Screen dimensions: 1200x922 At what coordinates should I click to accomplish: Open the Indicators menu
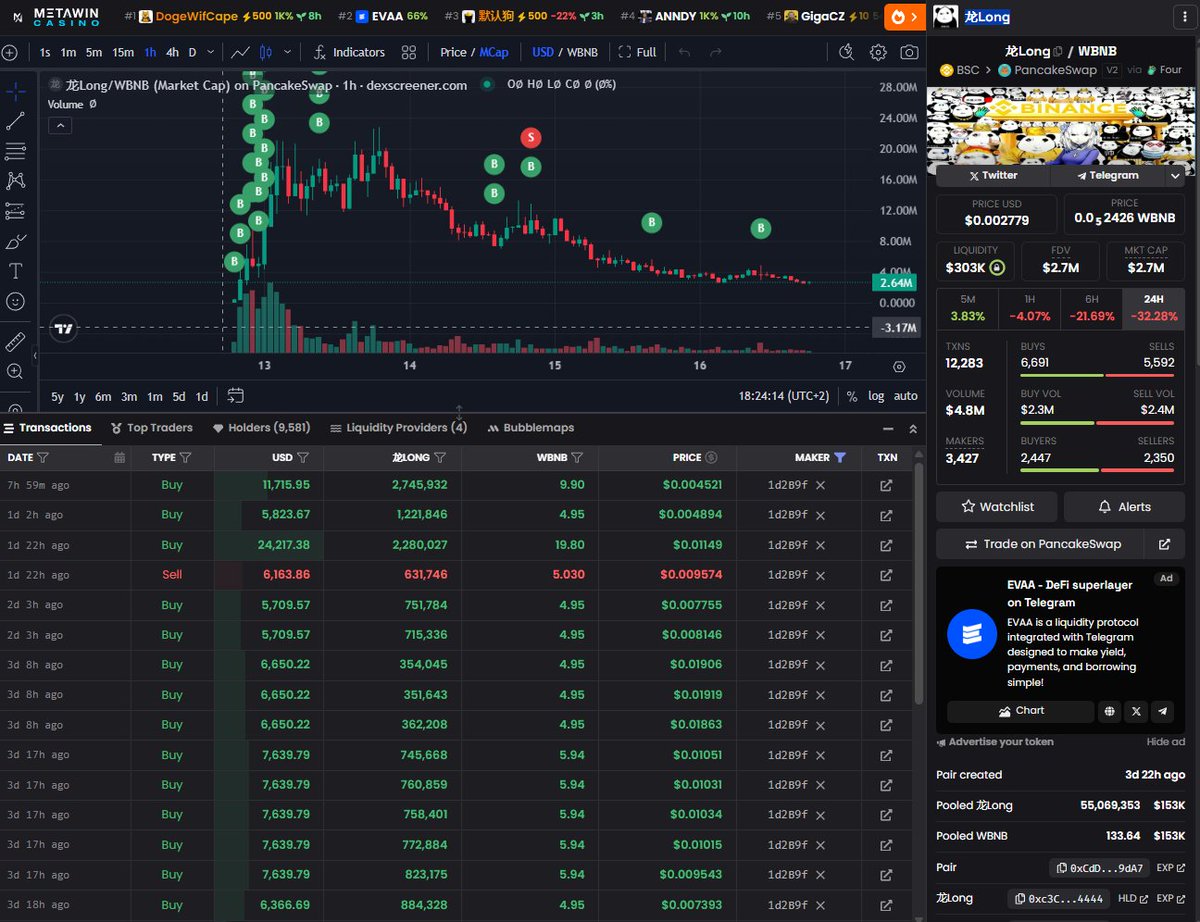(x=349, y=52)
